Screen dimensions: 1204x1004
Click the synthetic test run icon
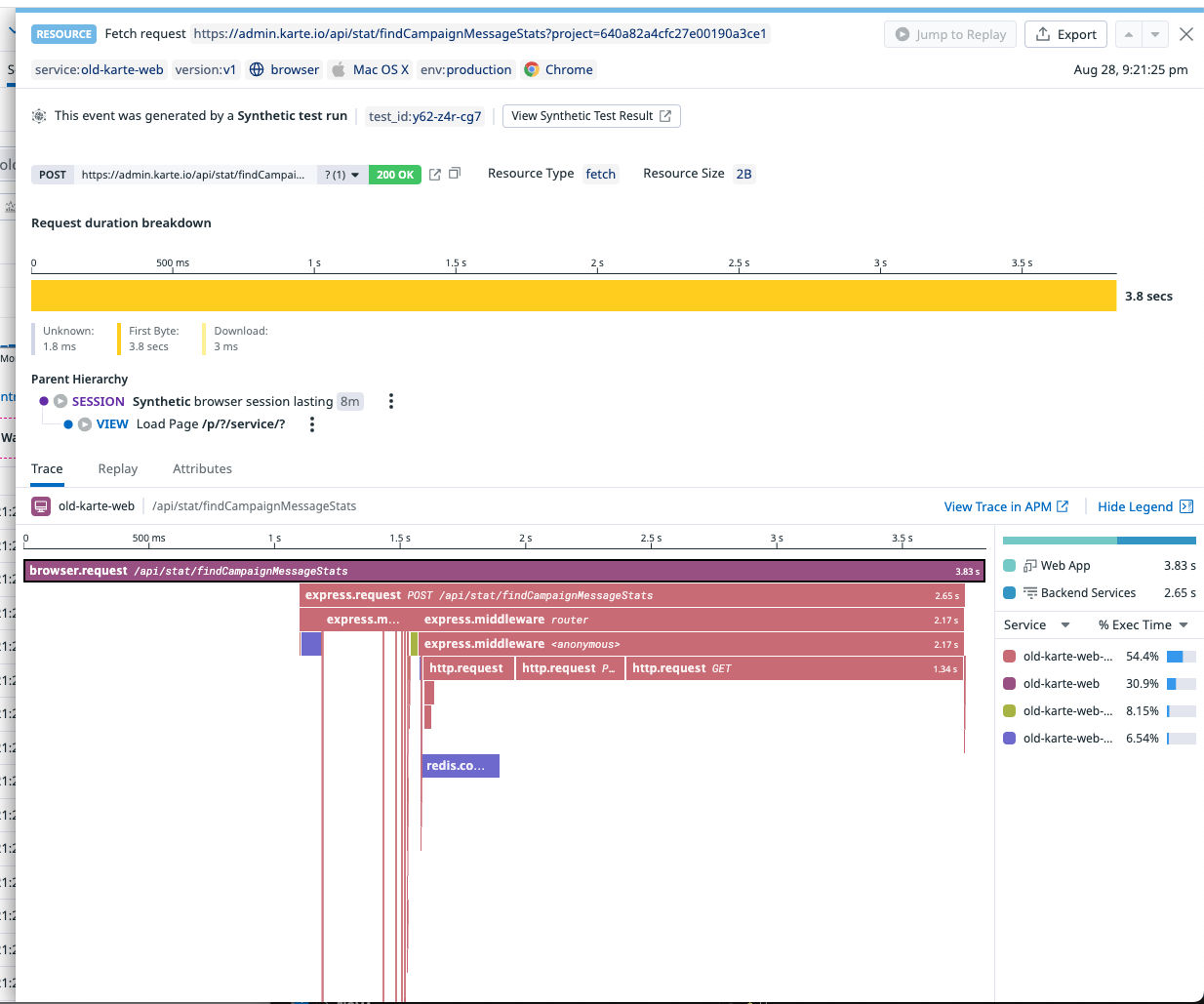tap(39, 116)
